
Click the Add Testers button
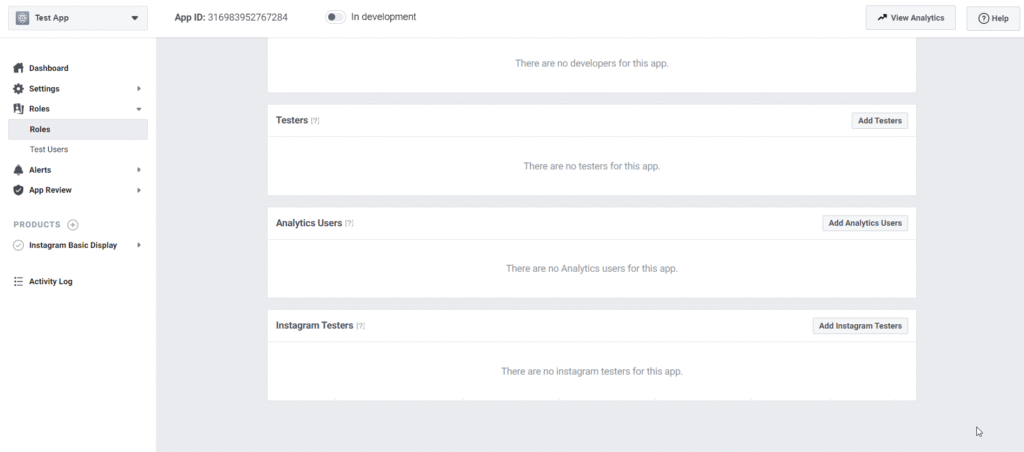coord(880,120)
